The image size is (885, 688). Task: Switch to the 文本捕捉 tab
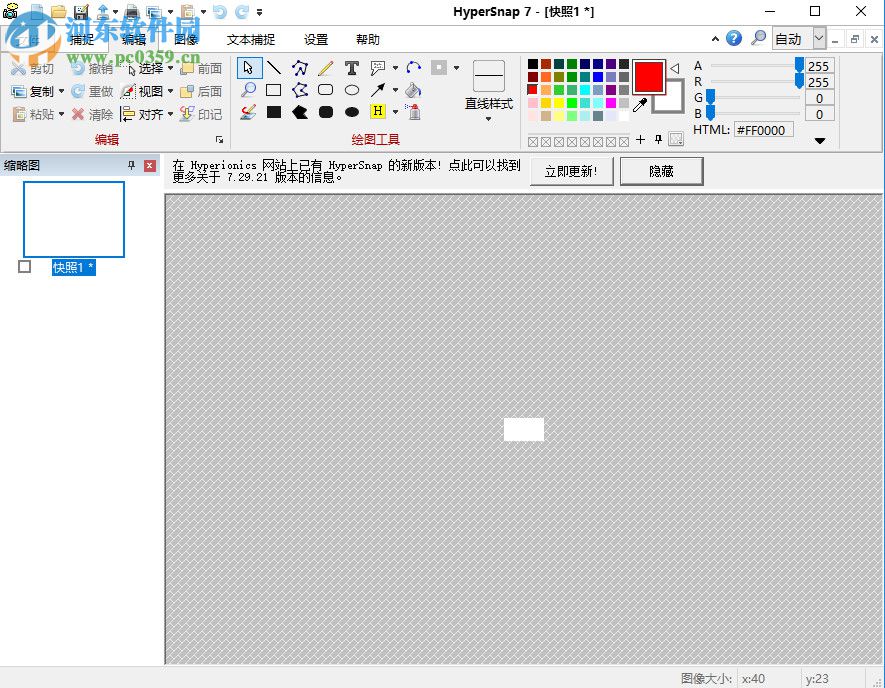click(251, 40)
